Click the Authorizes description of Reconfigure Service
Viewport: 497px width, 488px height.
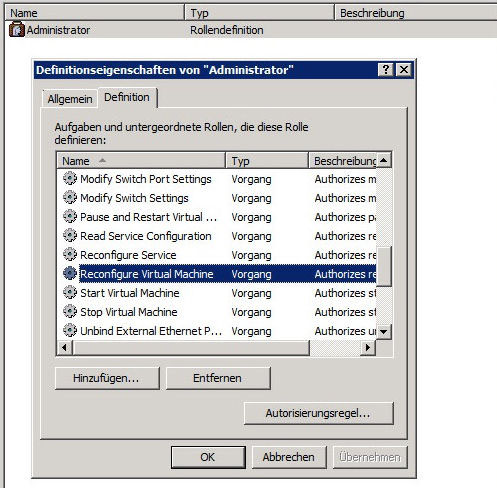click(345, 255)
